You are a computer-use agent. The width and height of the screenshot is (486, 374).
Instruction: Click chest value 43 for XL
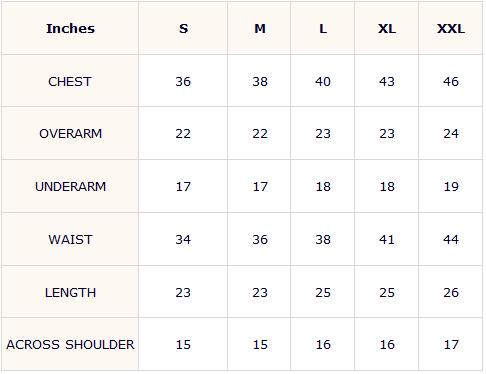click(387, 82)
